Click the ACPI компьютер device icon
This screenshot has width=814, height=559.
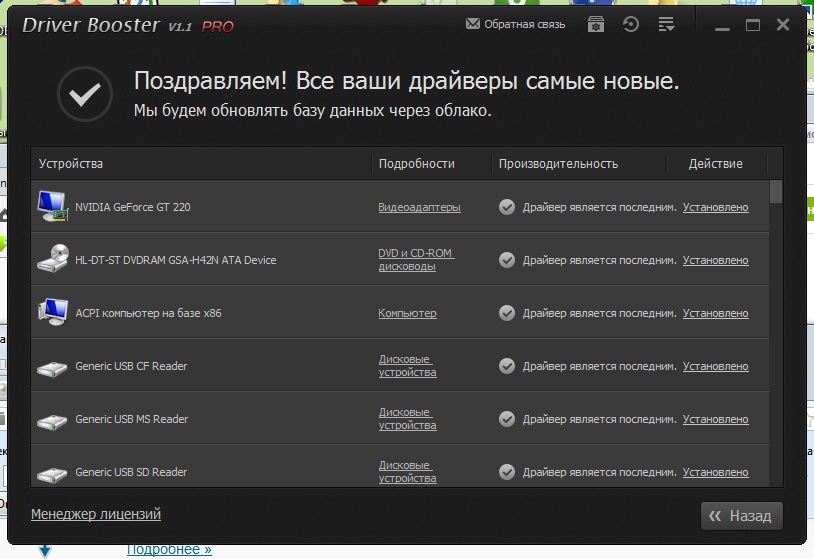coord(52,313)
